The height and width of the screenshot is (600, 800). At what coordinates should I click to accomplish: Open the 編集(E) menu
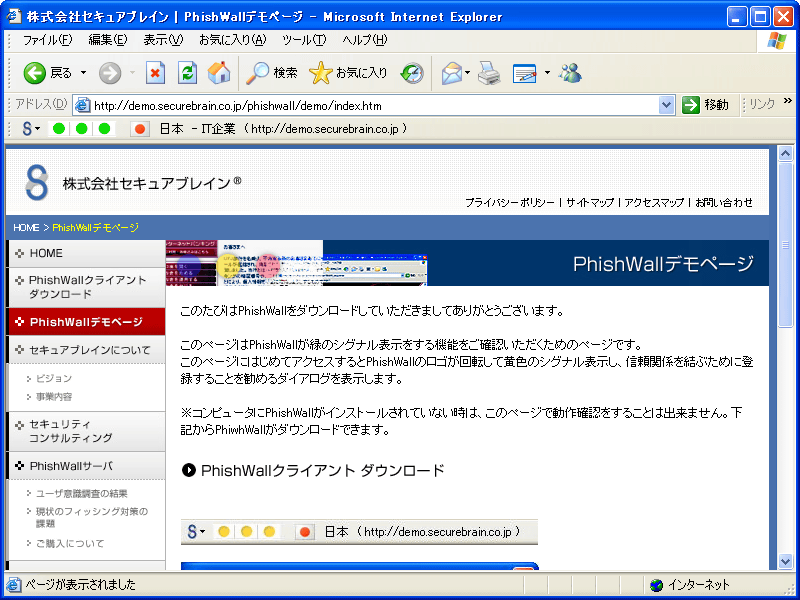(x=108, y=40)
